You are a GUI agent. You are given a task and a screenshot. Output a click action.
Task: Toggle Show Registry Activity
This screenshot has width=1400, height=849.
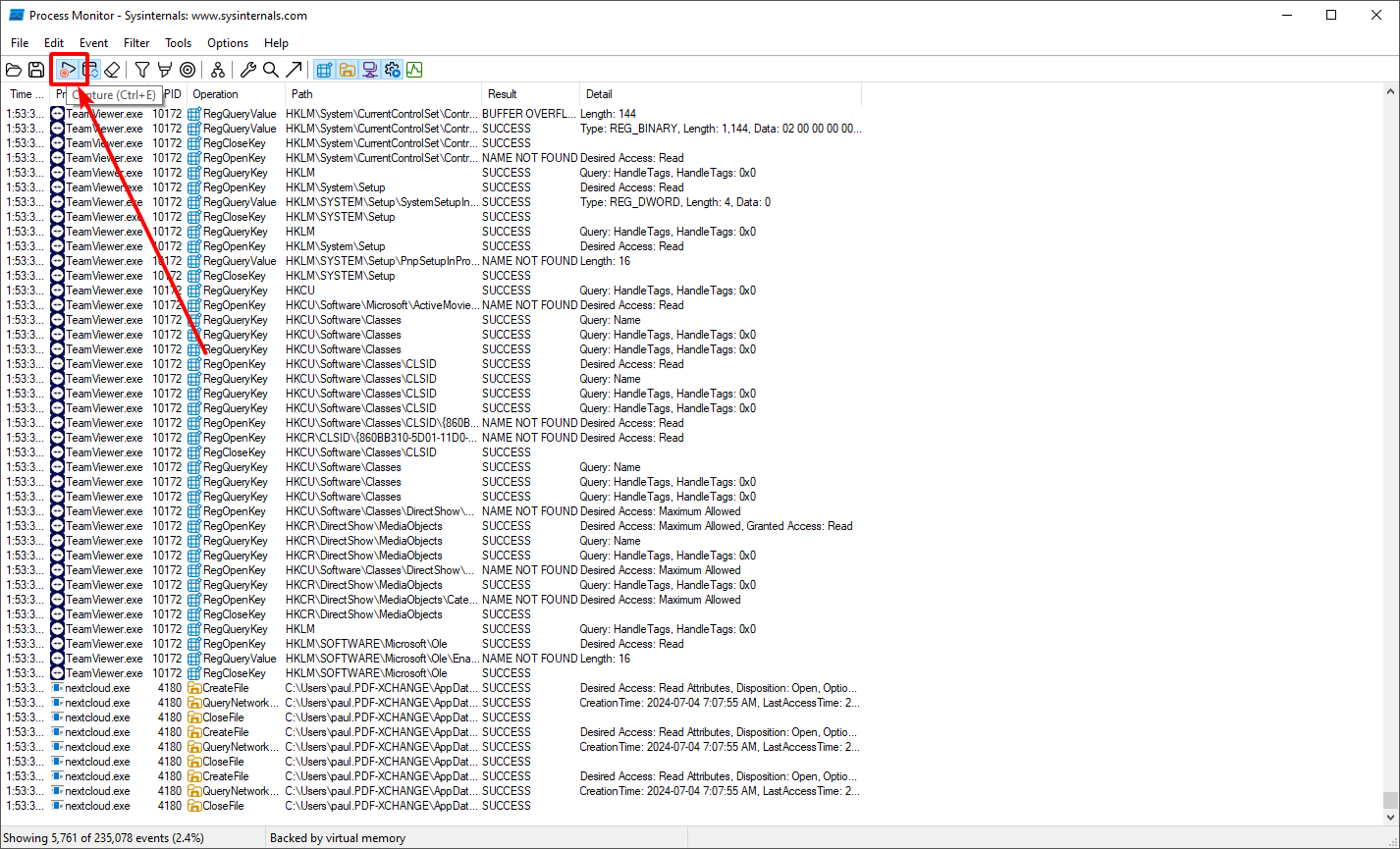323,69
